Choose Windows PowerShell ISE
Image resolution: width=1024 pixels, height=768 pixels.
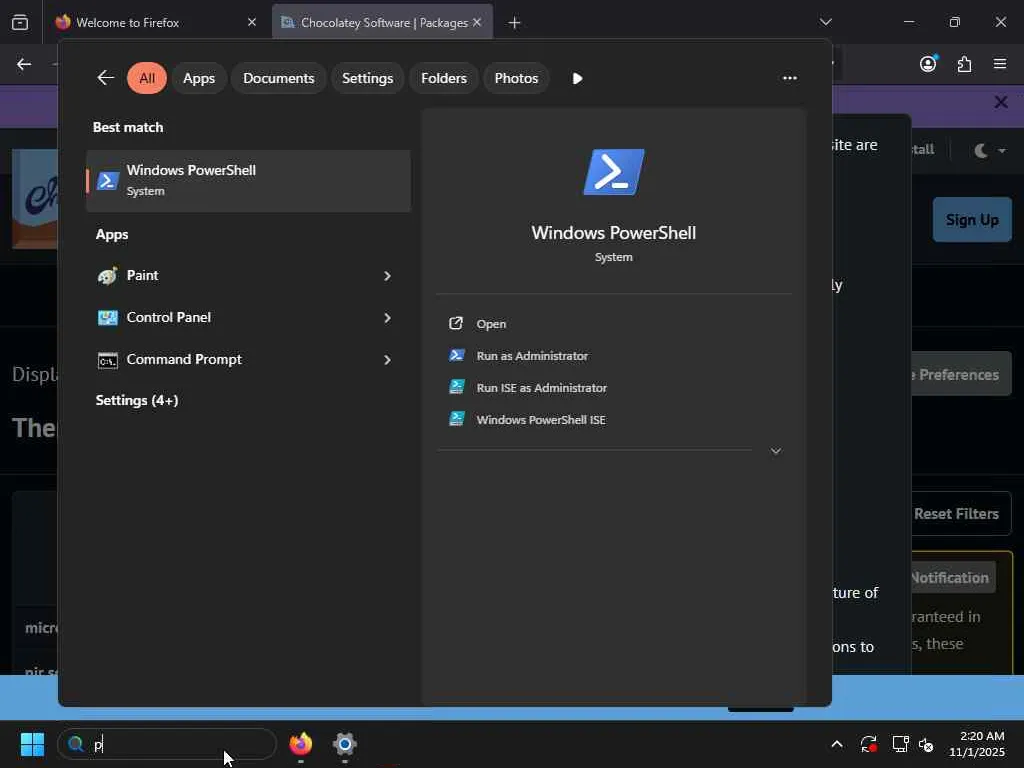click(614, 420)
